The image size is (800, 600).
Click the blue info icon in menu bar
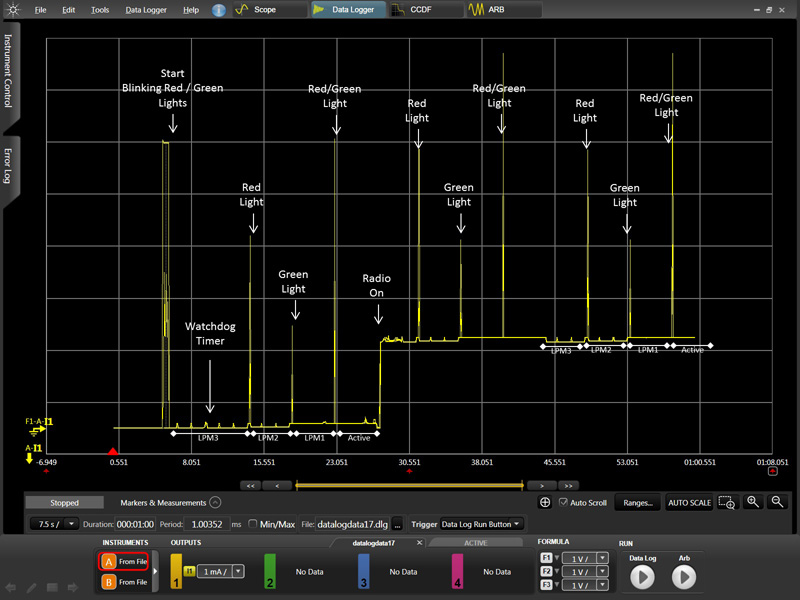219,10
